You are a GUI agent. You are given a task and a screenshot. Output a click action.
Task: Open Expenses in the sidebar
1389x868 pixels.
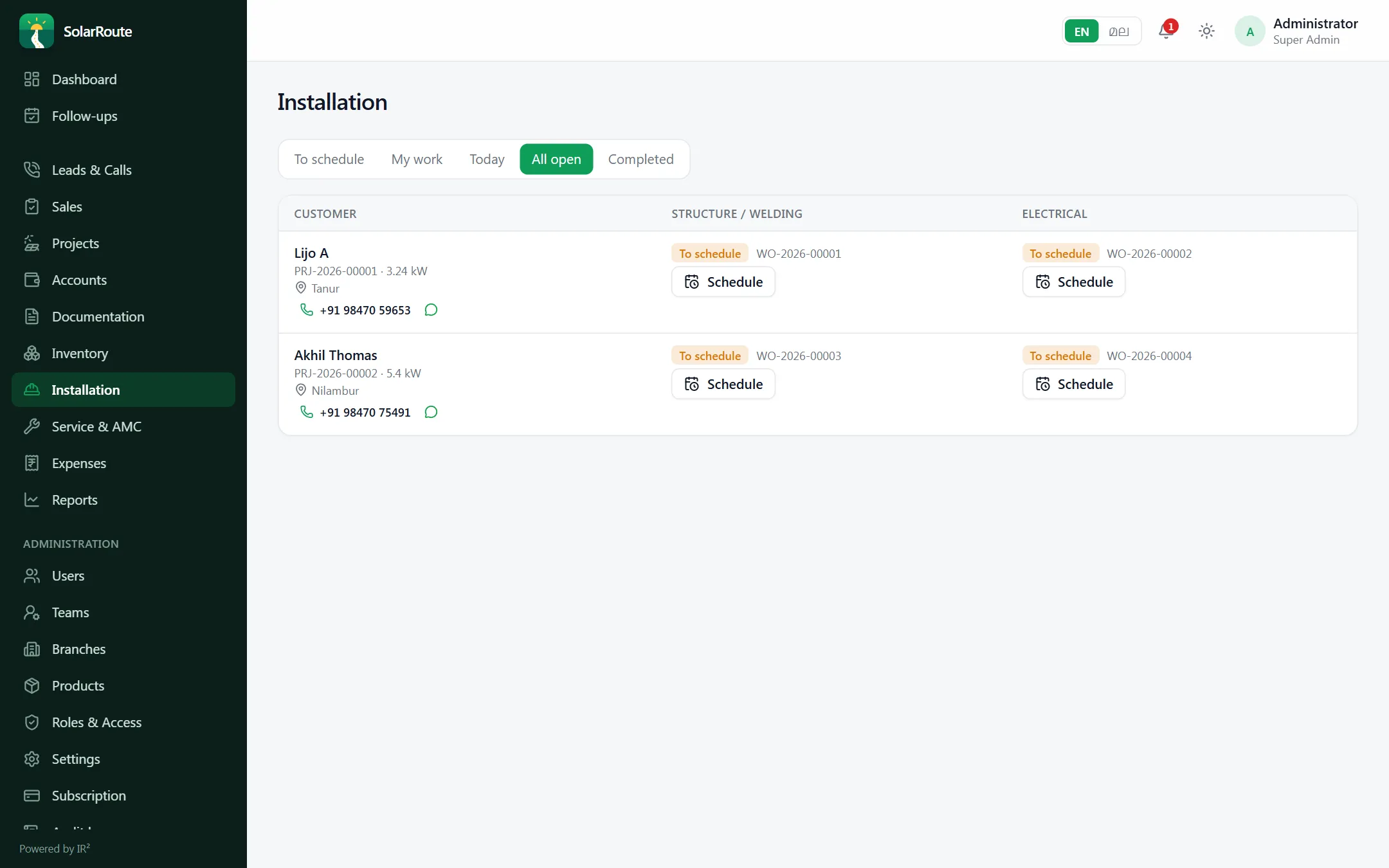pos(123,463)
